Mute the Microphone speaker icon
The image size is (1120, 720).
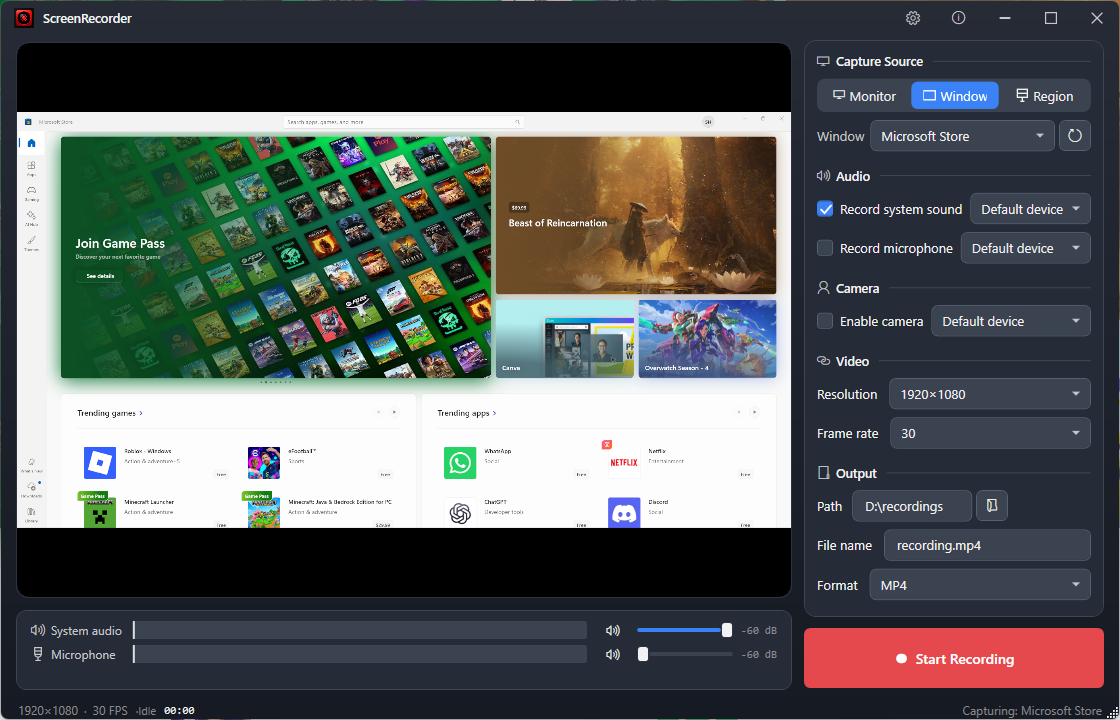click(x=612, y=654)
